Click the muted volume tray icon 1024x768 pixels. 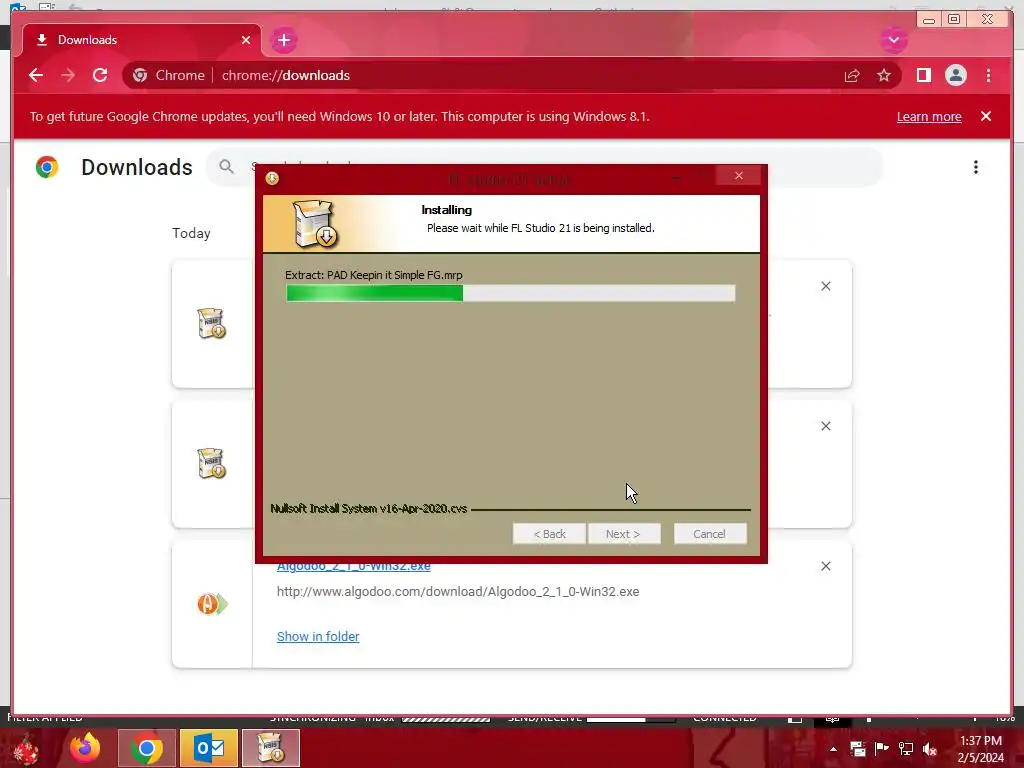930,749
